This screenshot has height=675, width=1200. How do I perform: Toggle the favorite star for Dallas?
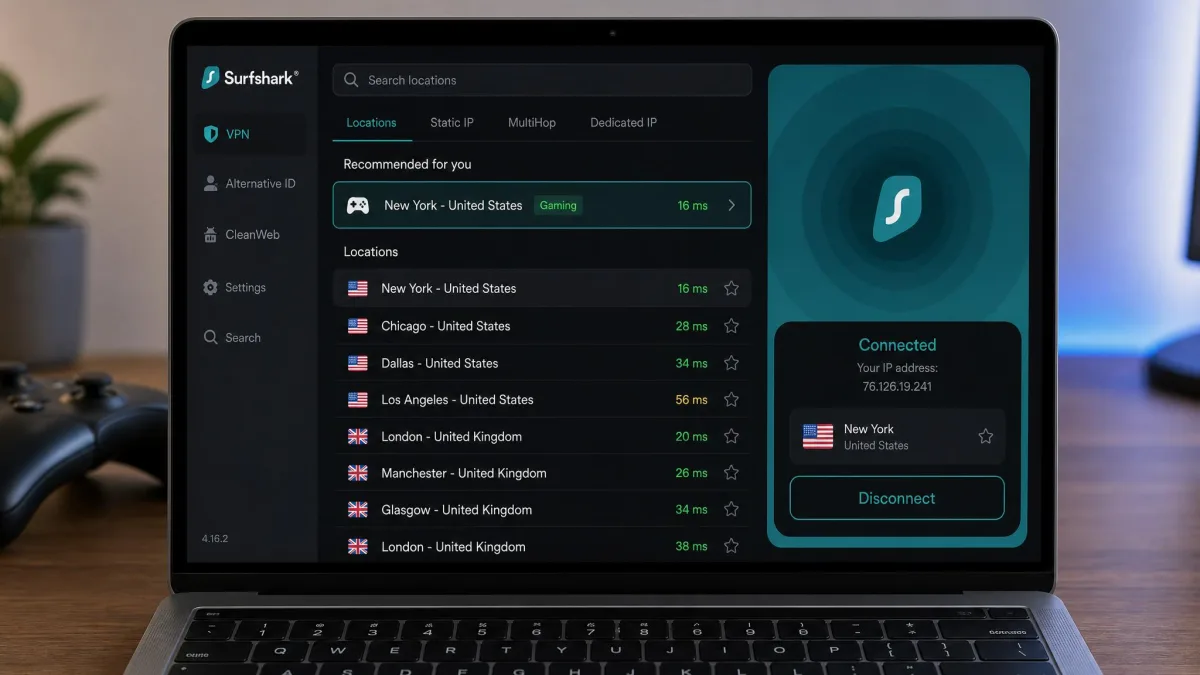coord(731,363)
